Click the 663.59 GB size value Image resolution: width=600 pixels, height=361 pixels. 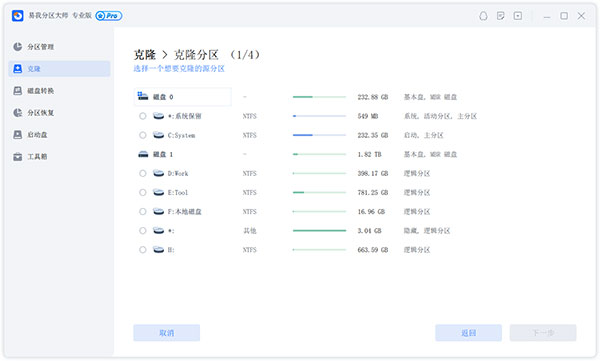(x=373, y=250)
